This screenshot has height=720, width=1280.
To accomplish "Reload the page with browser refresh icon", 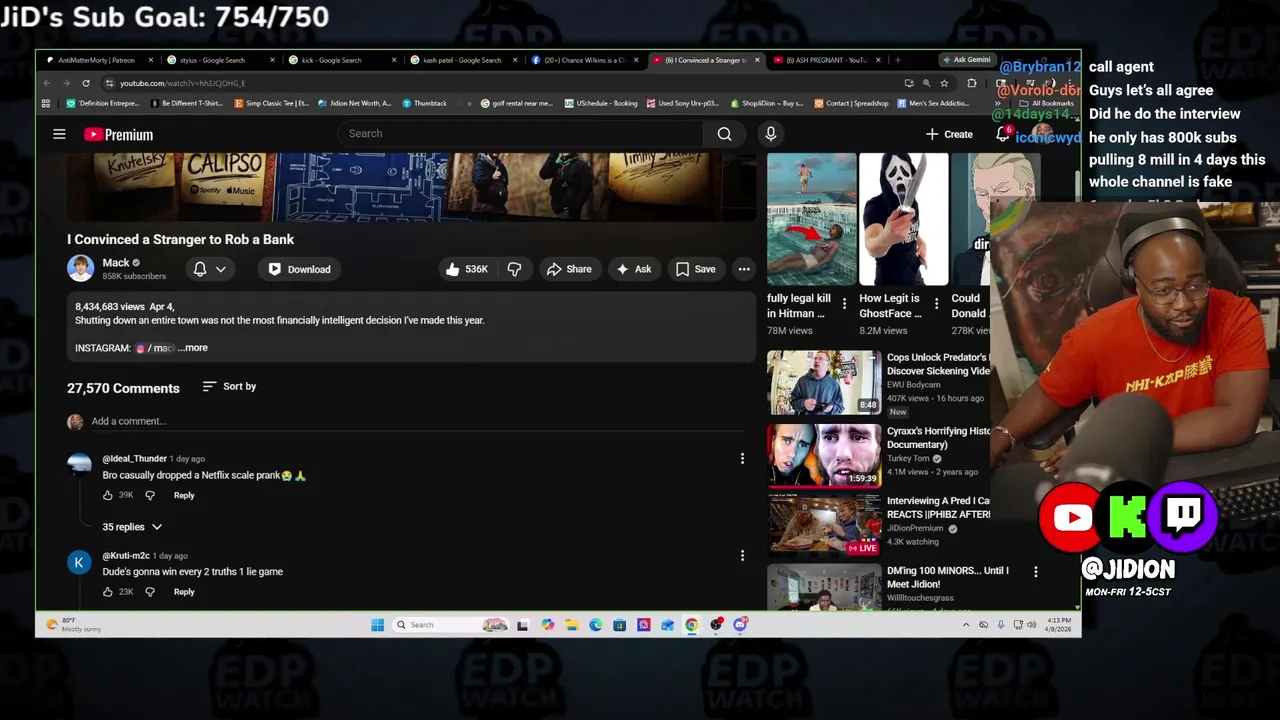I will click(x=86, y=83).
